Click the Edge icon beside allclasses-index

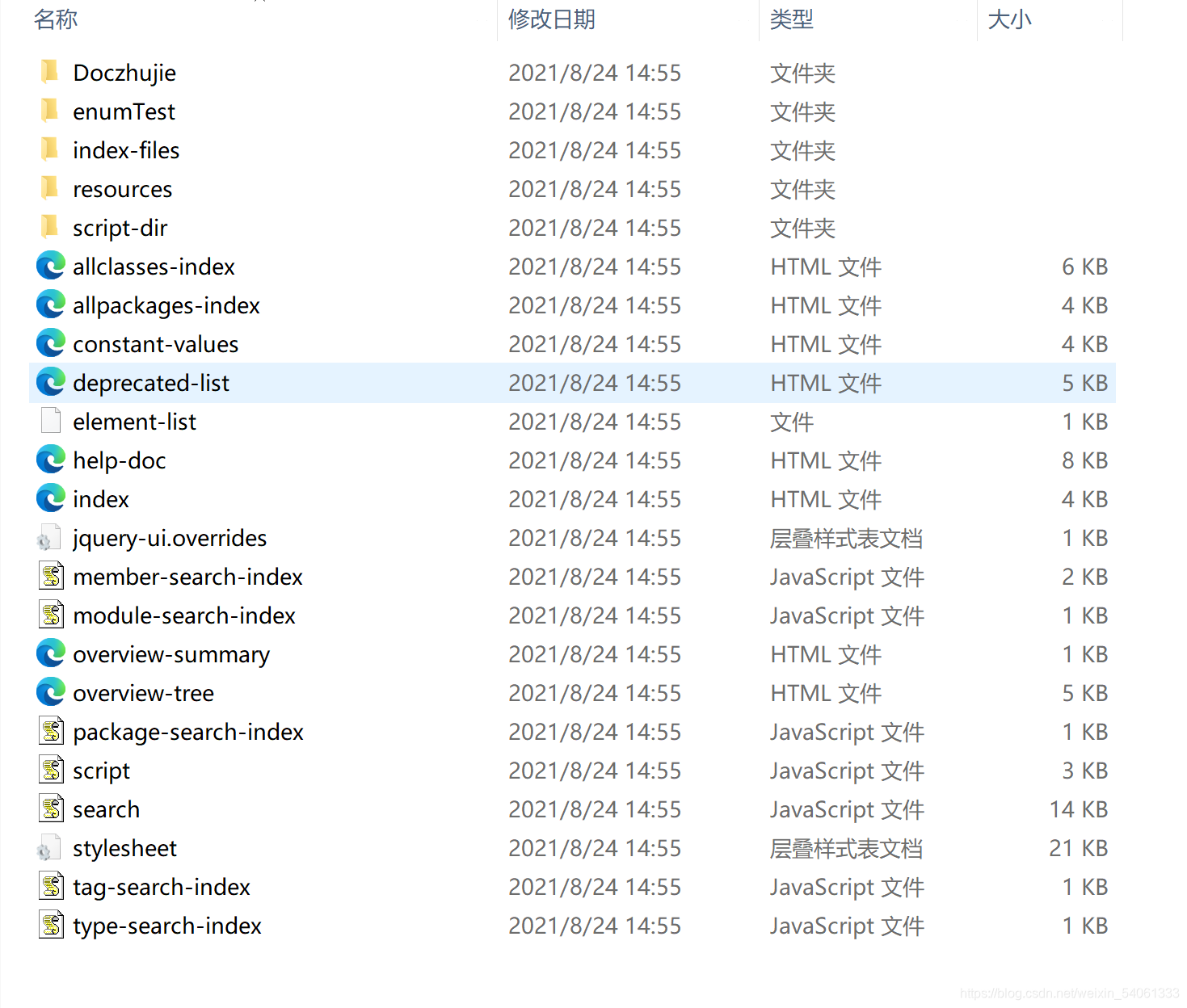coord(51,266)
